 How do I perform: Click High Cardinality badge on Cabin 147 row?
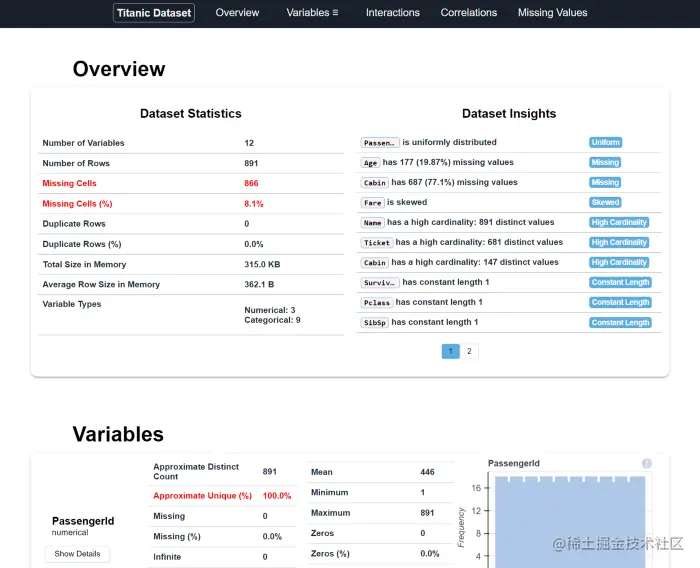pyautogui.click(x=619, y=263)
